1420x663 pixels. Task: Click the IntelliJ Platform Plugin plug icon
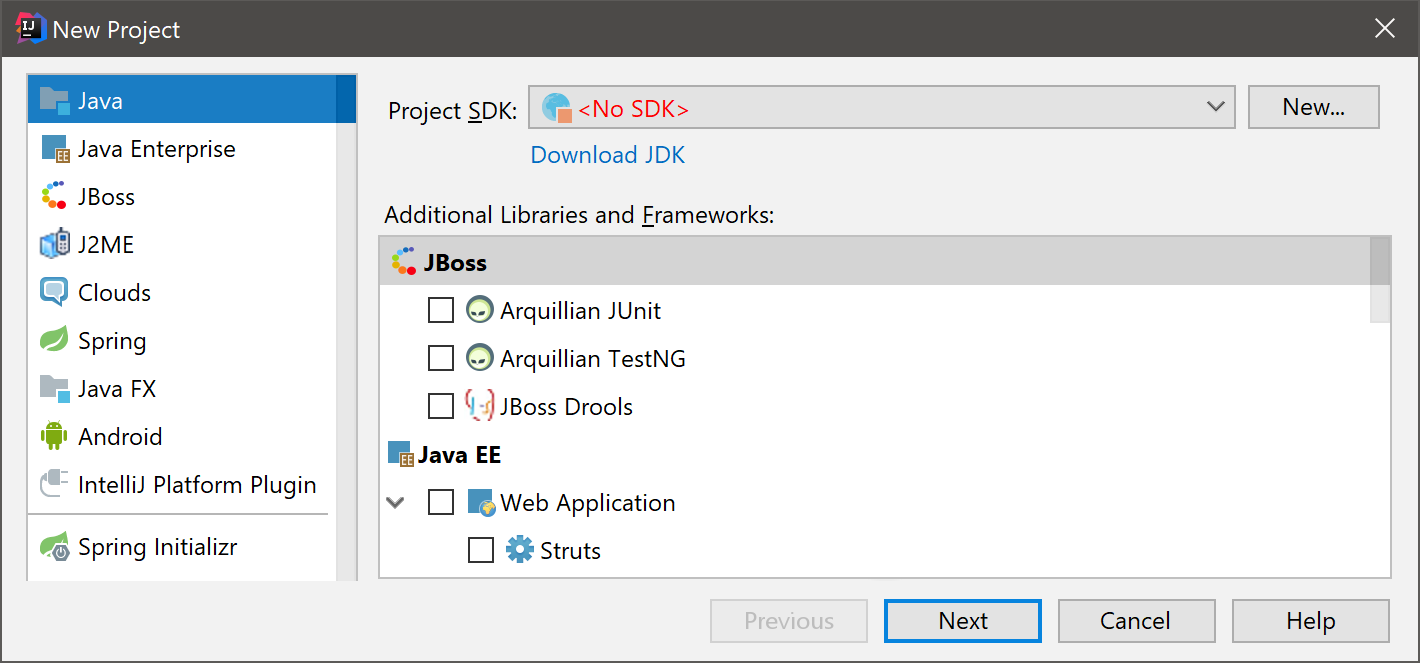pyautogui.click(x=54, y=485)
